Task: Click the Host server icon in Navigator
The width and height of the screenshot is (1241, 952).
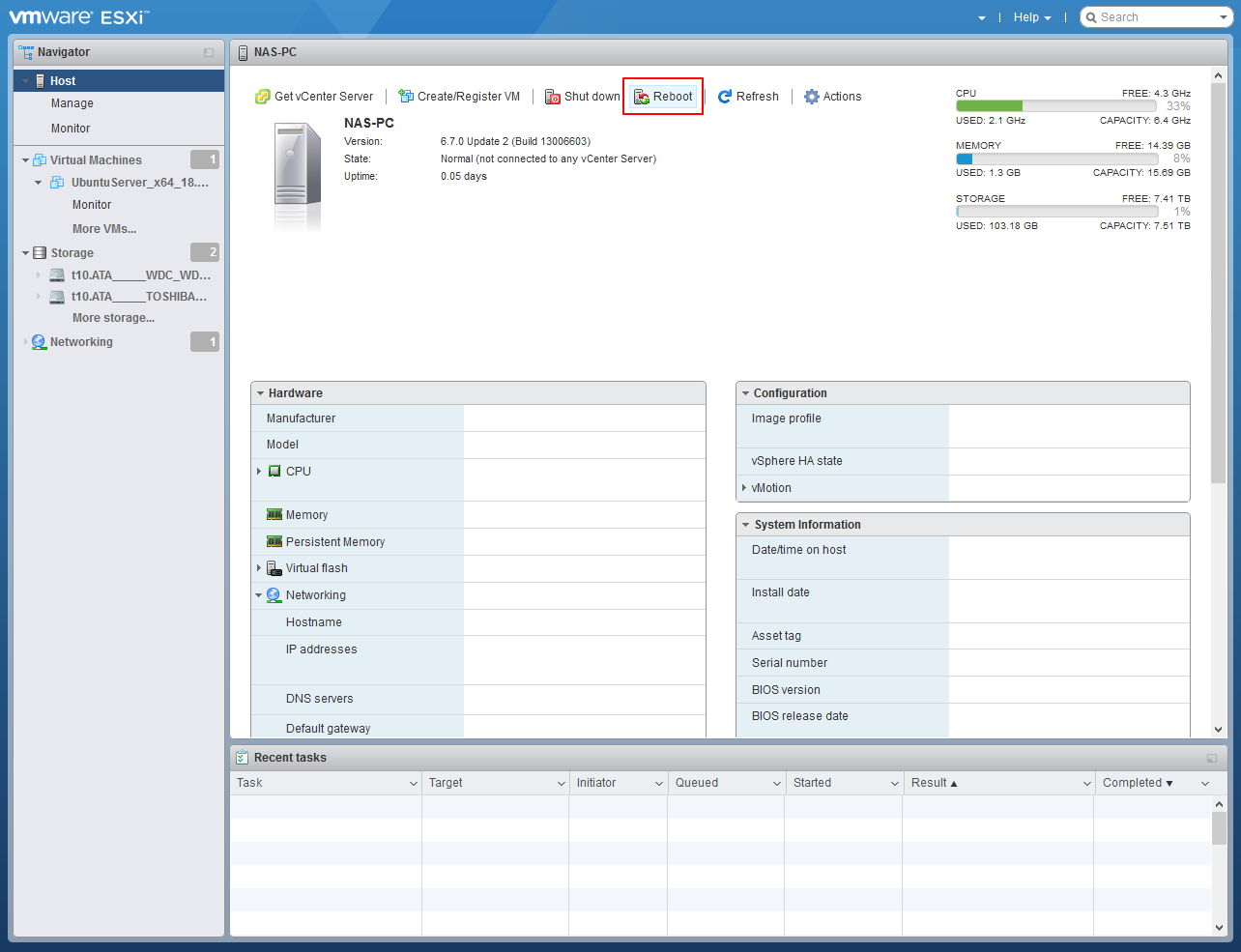Action: click(41, 81)
